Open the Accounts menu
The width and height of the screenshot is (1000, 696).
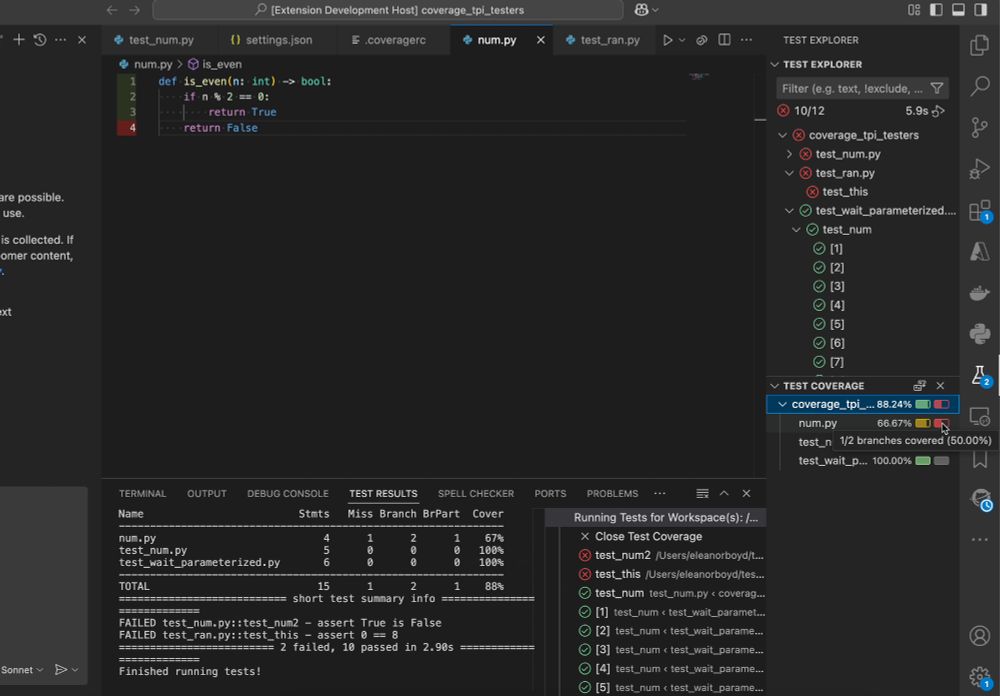click(x=979, y=635)
